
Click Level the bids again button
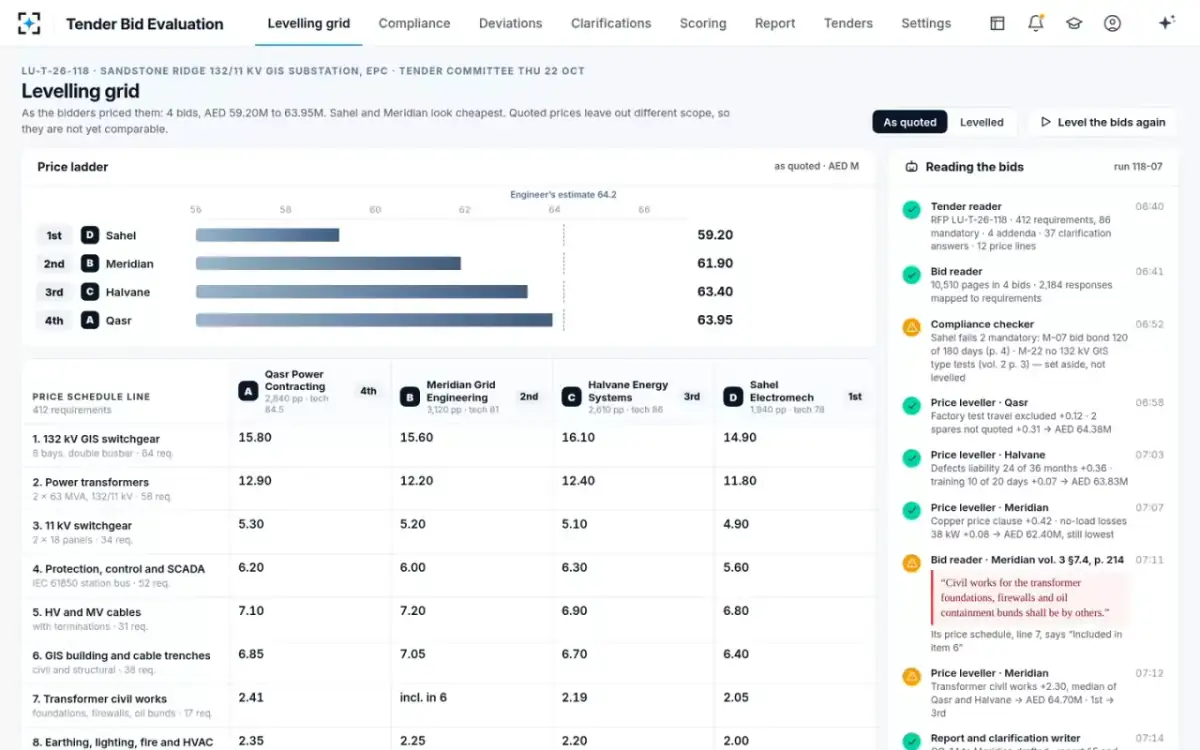(x=1103, y=122)
